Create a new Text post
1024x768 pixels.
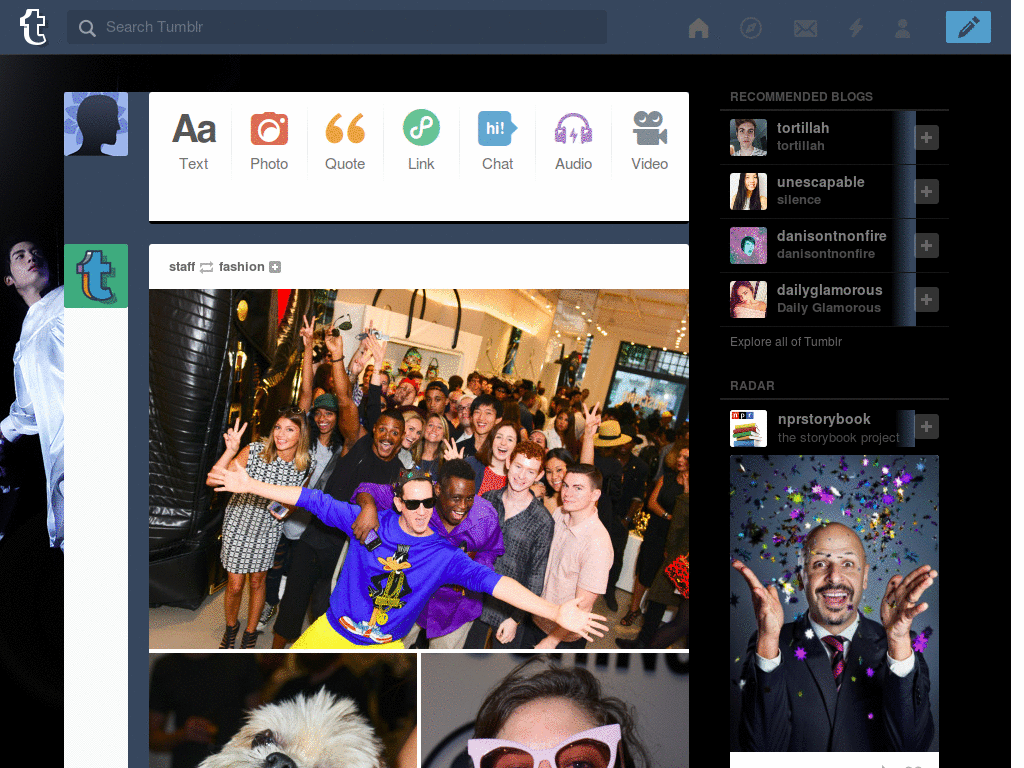(194, 141)
